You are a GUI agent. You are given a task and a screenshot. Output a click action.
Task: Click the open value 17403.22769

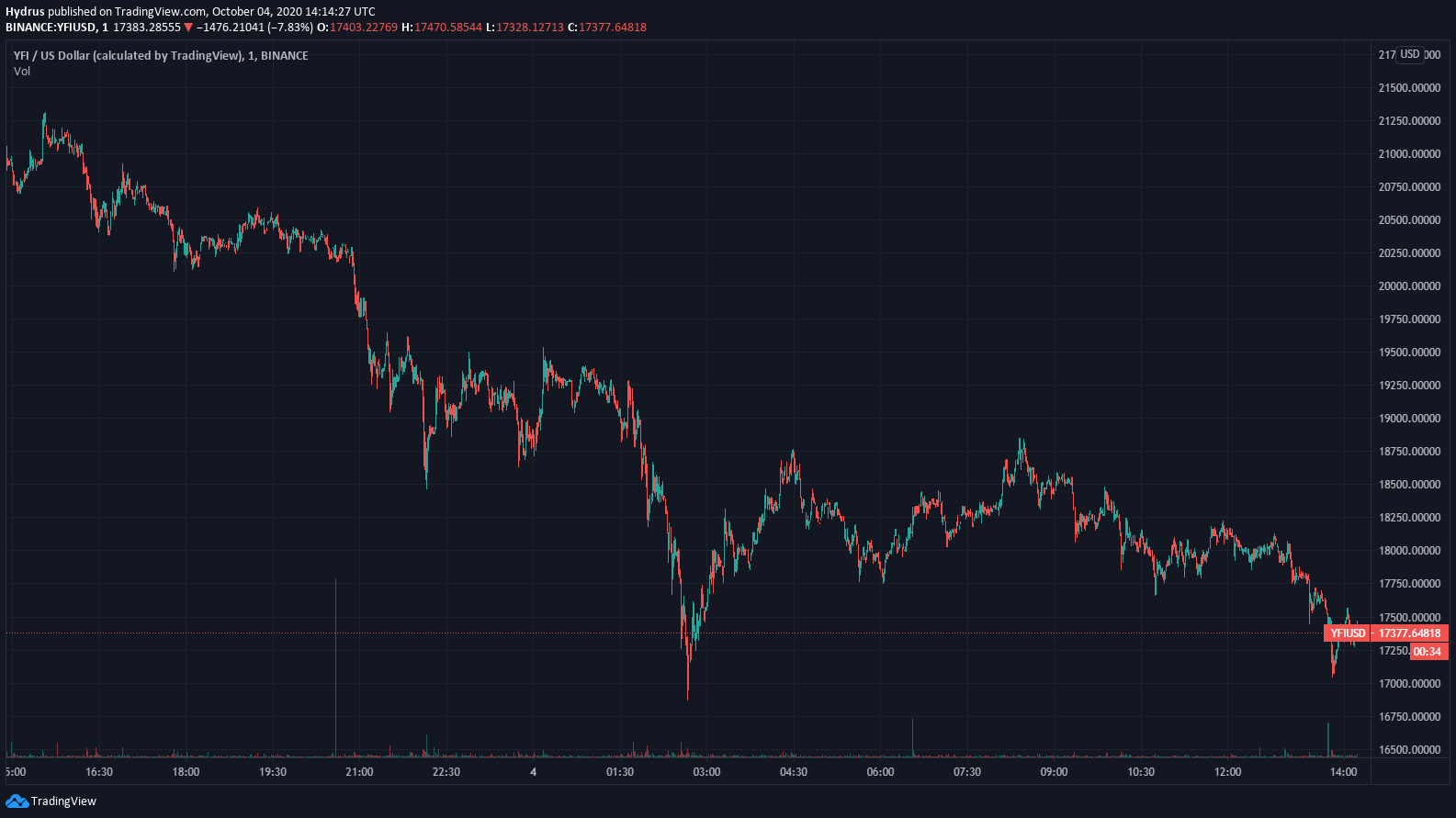click(x=364, y=28)
